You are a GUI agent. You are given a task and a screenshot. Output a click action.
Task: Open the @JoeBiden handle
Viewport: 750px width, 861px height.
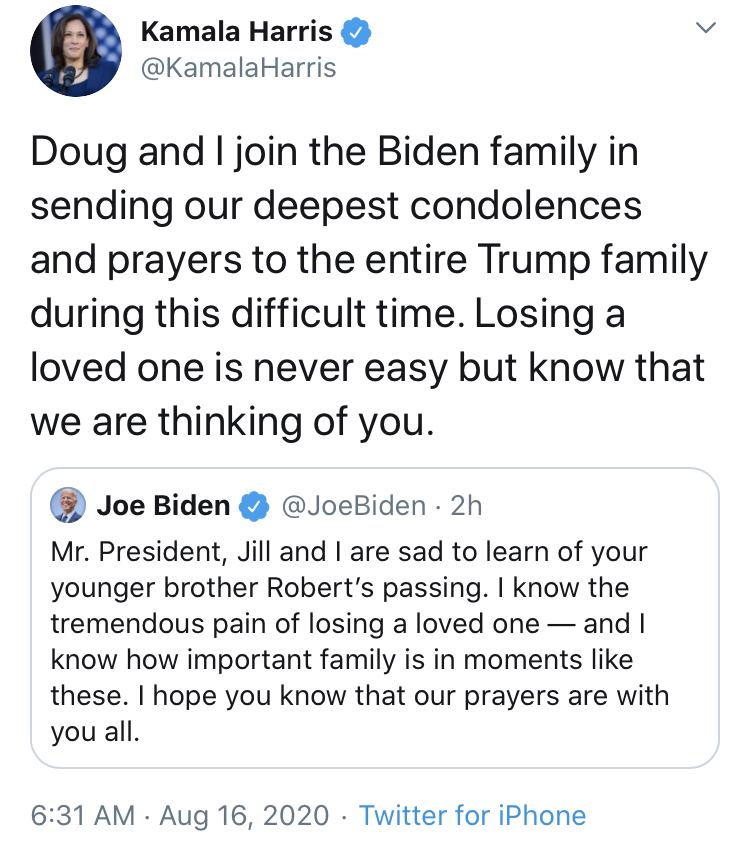point(355,506)
